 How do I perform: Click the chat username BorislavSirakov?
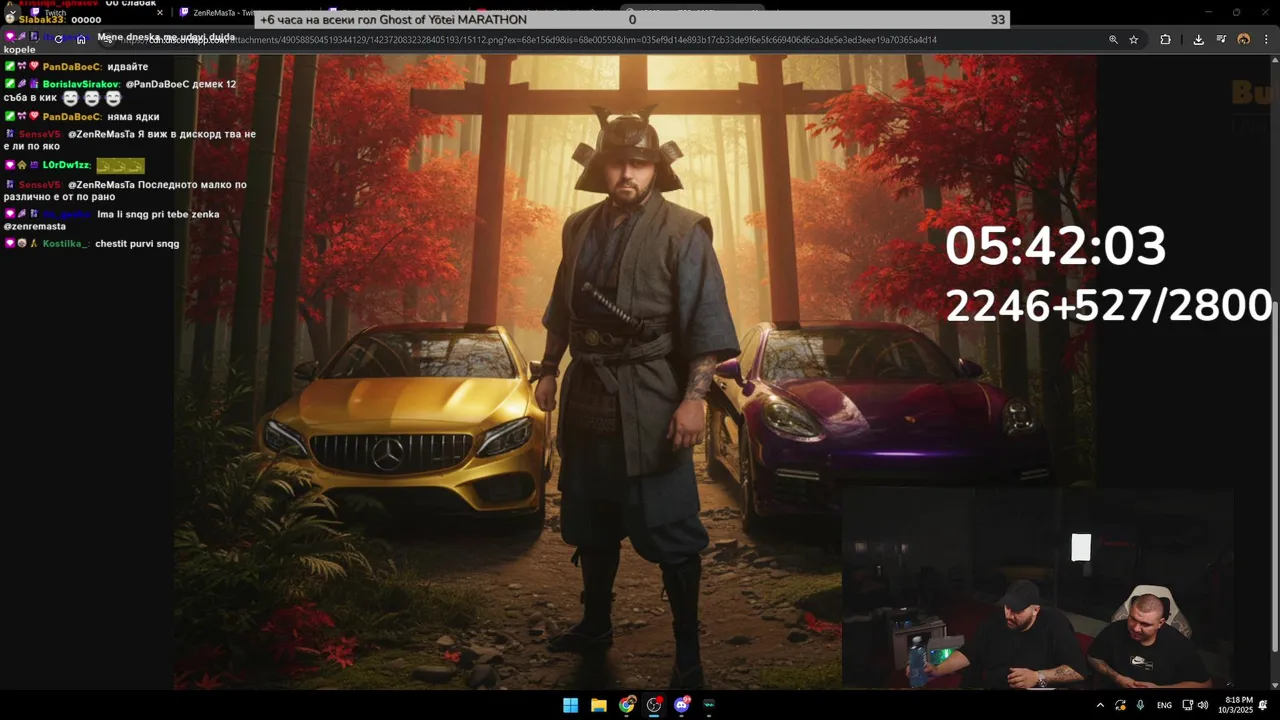82,85
